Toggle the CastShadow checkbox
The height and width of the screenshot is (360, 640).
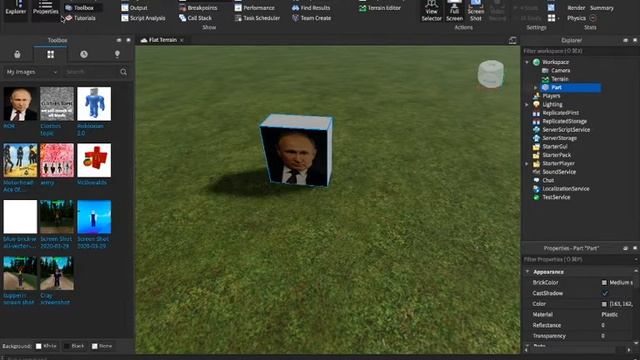(605, 293)
